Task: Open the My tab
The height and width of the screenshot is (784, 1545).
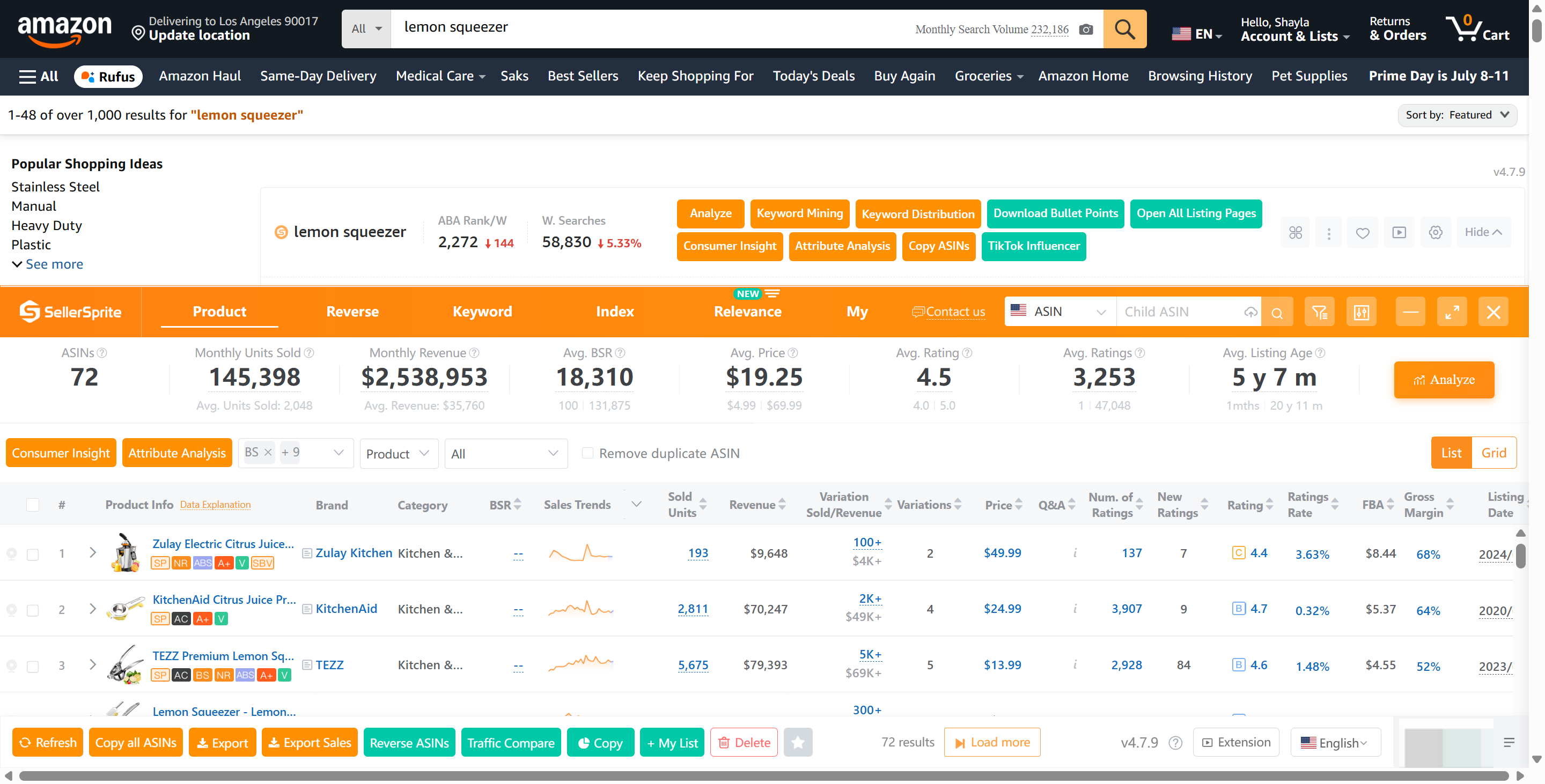Action: (x=857, y=312)
